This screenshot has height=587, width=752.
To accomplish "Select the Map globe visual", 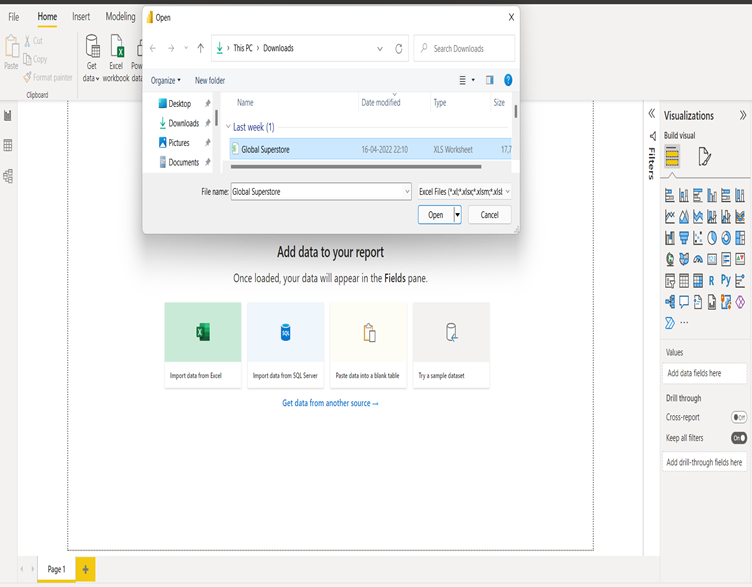I will [670, 259].
